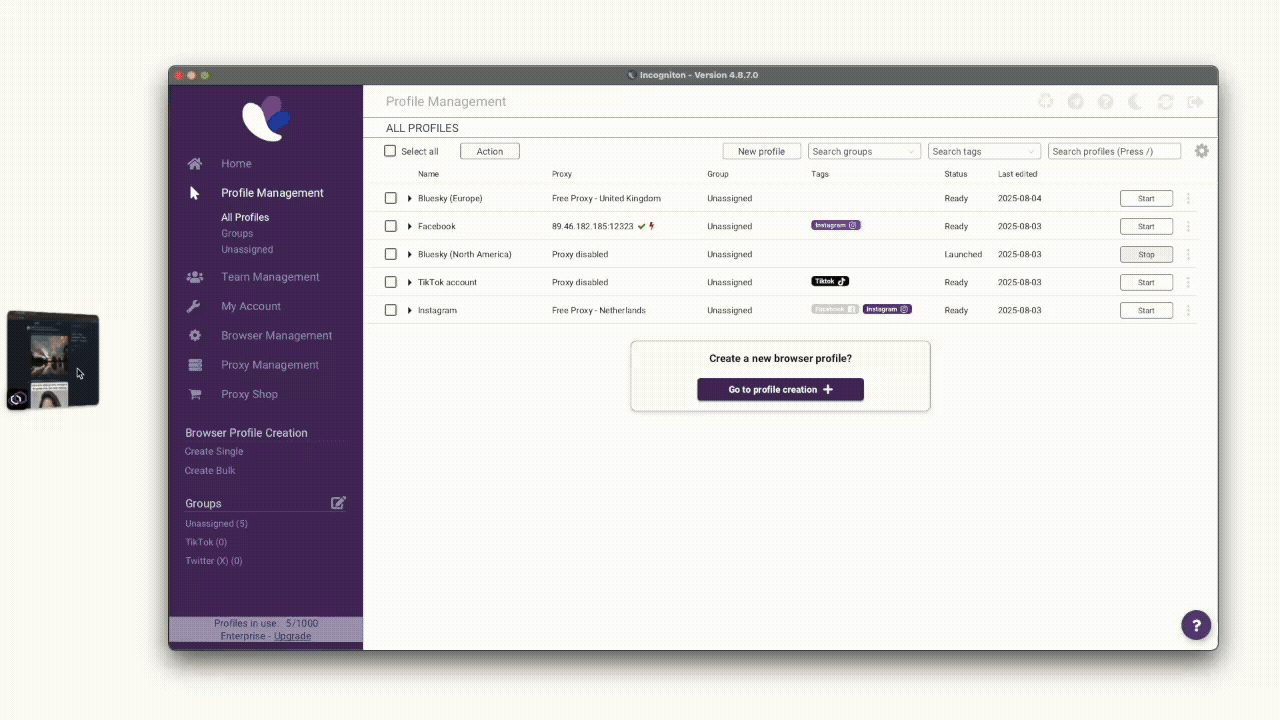Viewport: 1280px width, 720px height.
Task: Open Groups submenu item under Profile Management
Action: 237,233
